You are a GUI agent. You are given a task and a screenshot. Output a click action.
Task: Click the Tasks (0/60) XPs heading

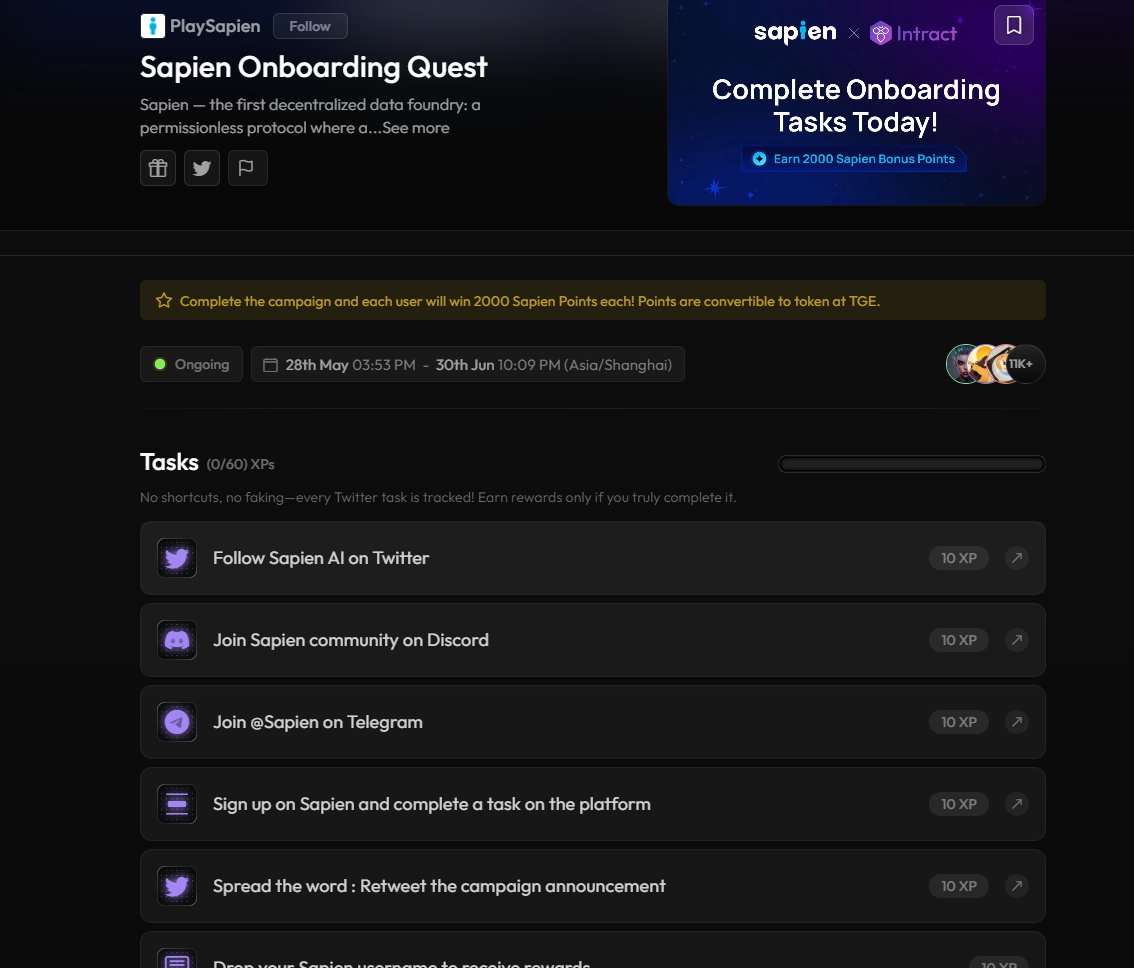[x=208, y=462]
